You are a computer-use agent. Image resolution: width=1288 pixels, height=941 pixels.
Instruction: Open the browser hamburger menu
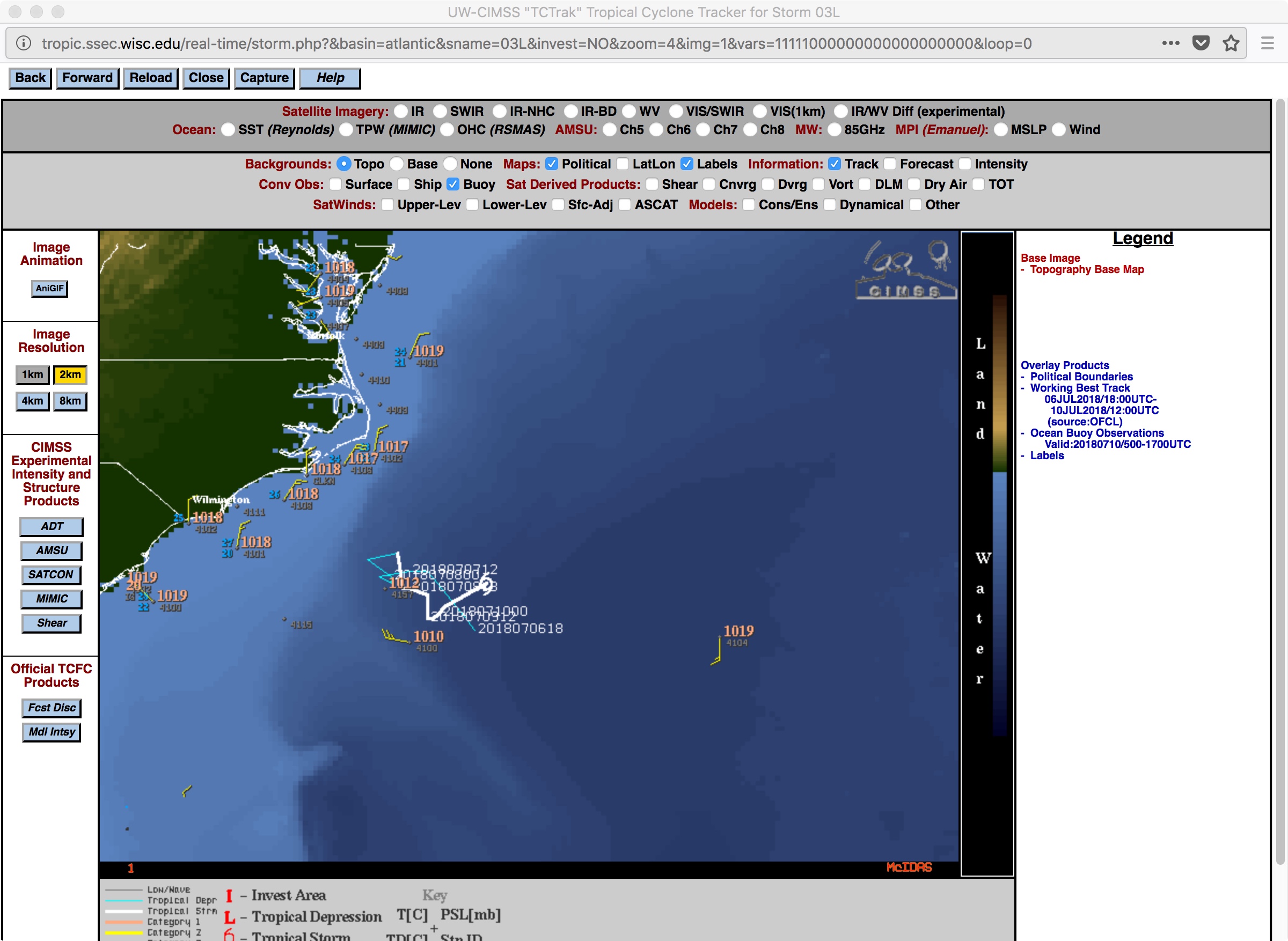coord(1268,43)
